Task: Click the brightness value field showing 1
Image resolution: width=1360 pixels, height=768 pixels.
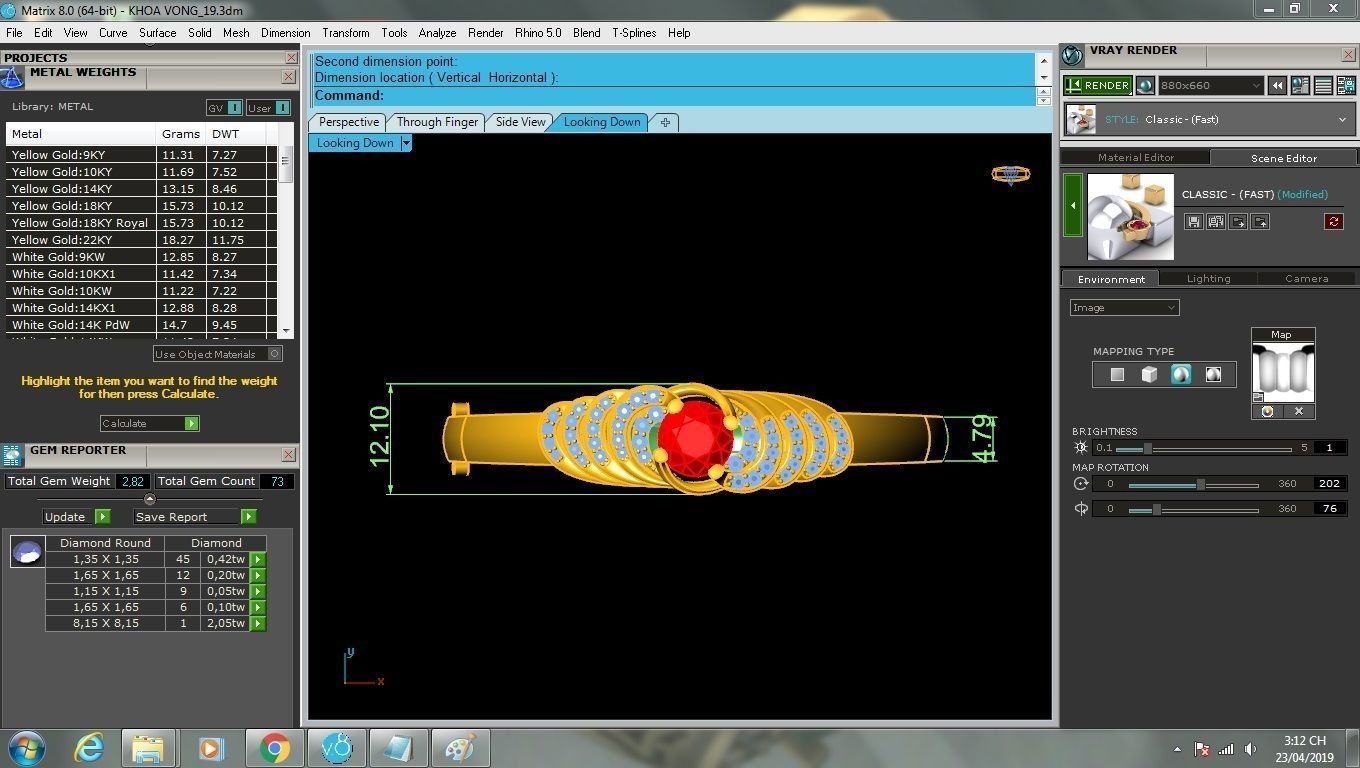Action: tap(1329, 448)
